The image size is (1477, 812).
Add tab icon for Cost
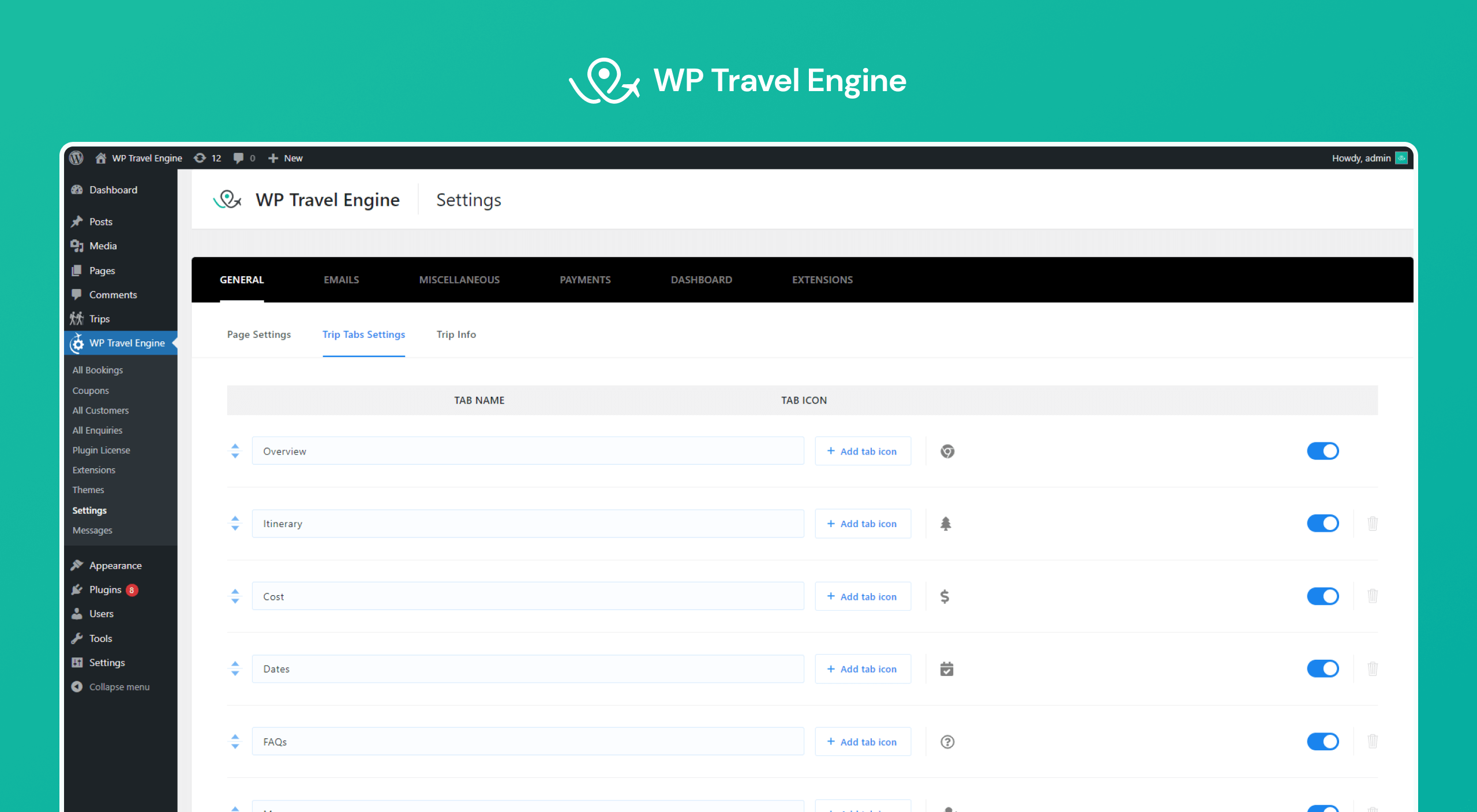tap(863, 596)
